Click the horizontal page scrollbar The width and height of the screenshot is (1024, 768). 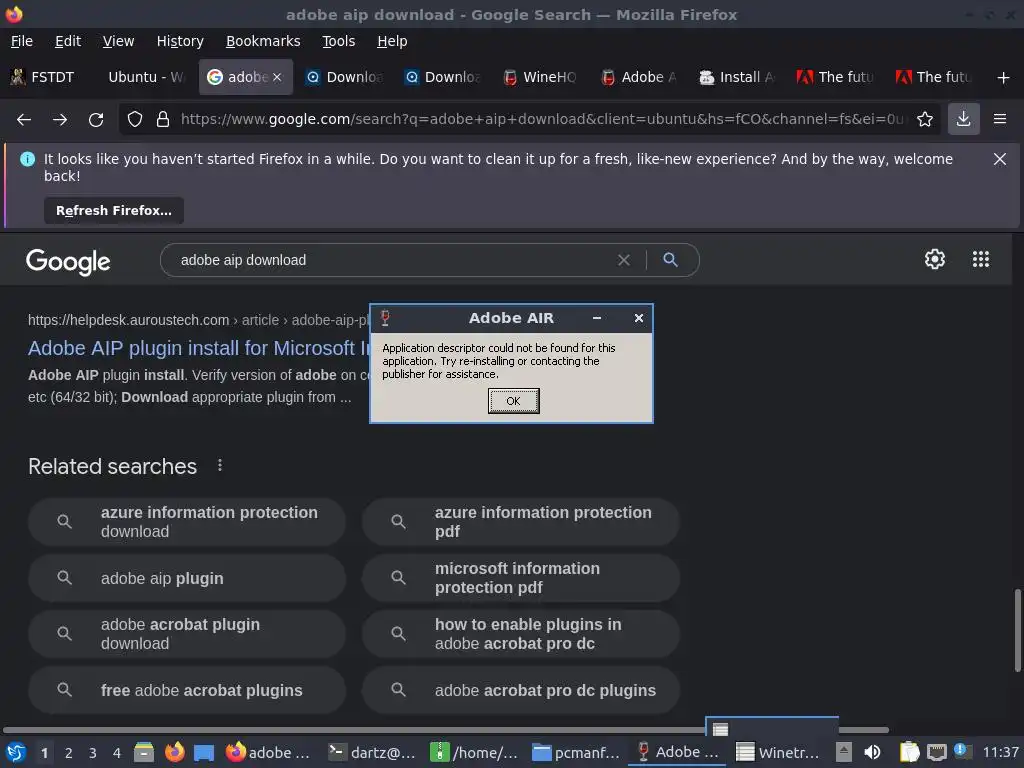click(x=445, y=729)
